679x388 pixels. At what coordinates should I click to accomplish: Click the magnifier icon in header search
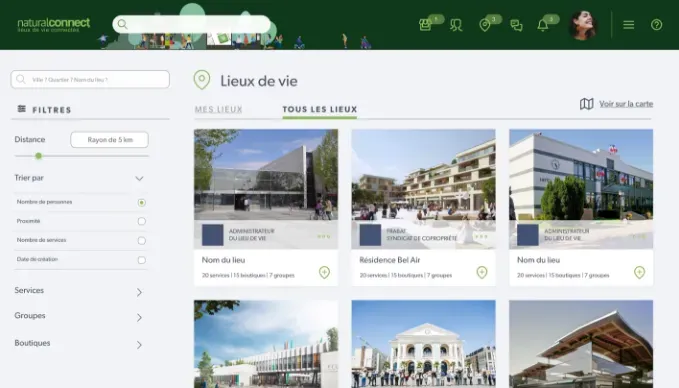coord(123,24)
